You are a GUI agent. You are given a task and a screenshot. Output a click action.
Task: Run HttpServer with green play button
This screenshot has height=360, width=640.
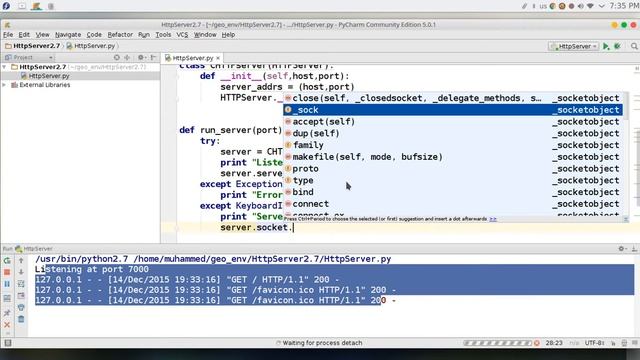click(x=606, y=47)
